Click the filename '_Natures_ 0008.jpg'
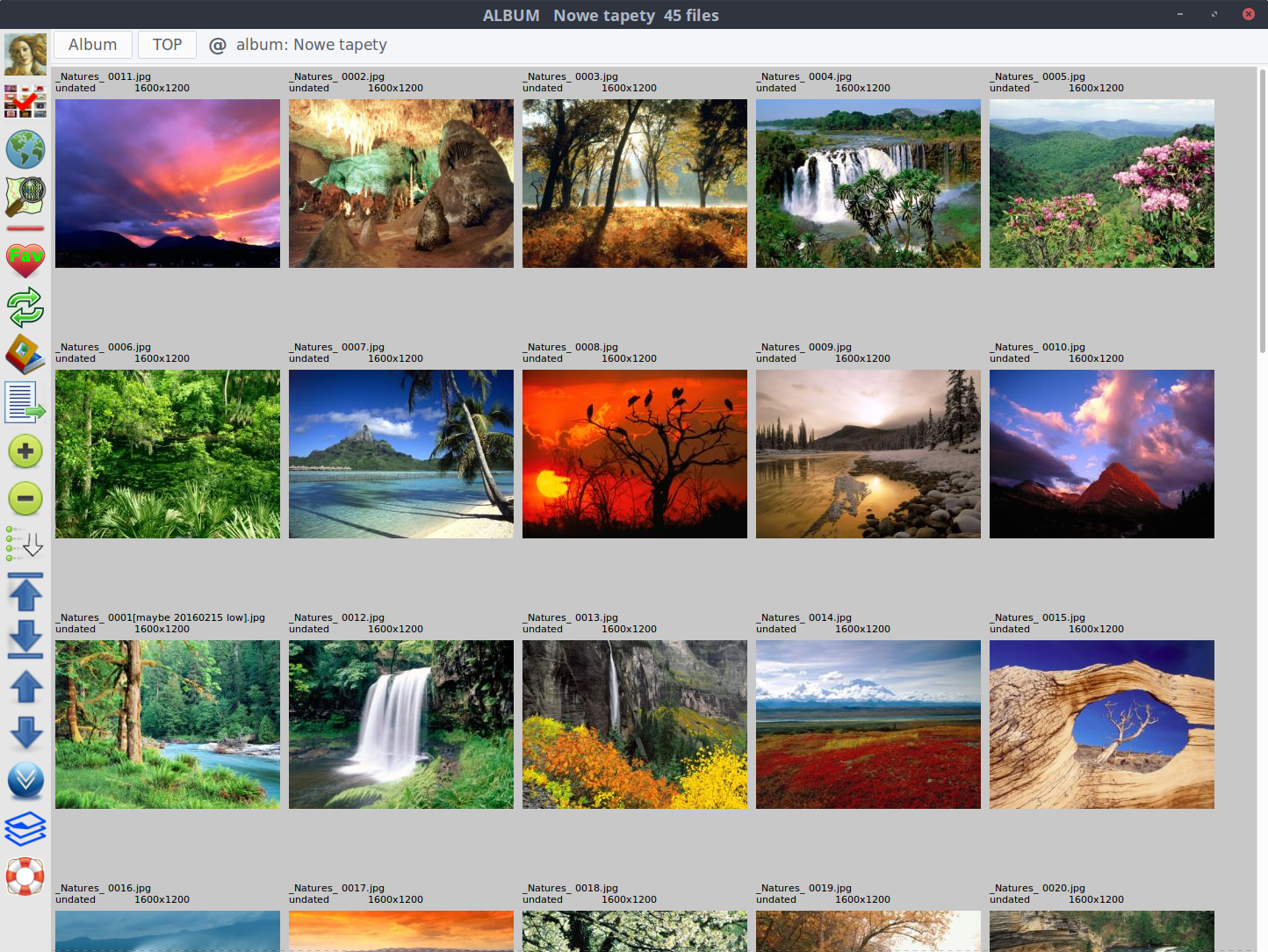 pos(571,347)
